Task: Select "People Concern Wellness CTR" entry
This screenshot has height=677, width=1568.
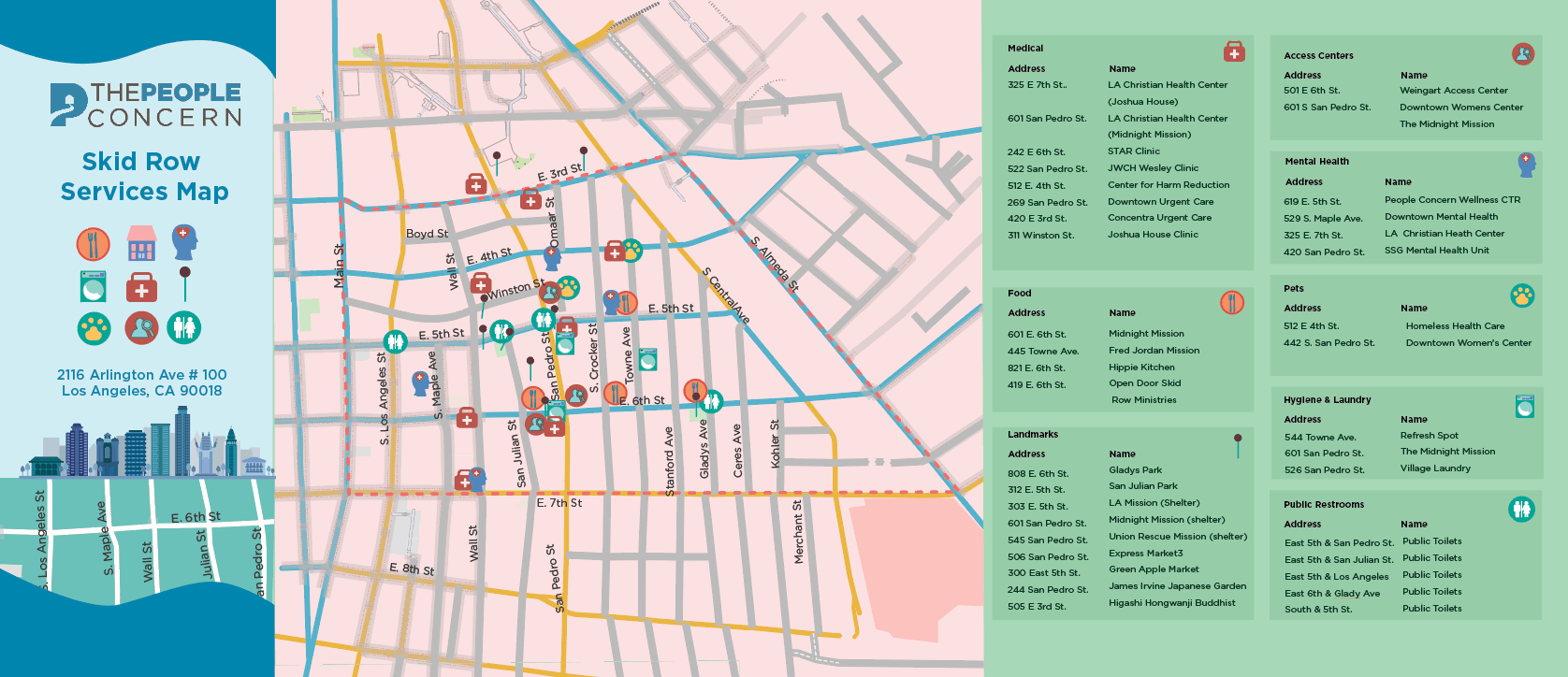Action: tap(1453, 200)
